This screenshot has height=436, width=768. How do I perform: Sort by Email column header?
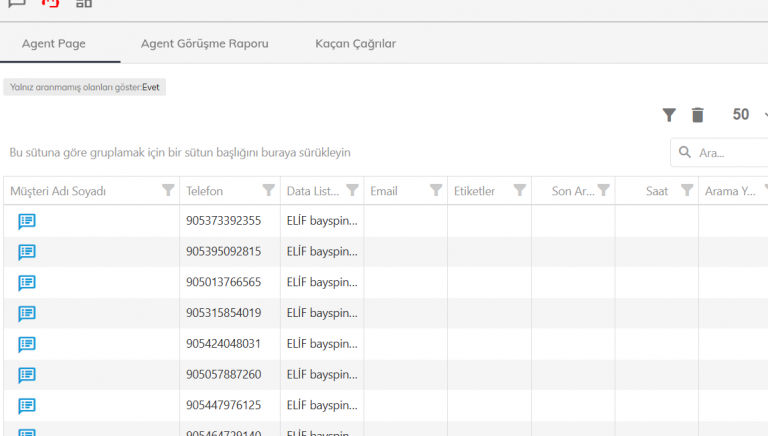(384, 191)
